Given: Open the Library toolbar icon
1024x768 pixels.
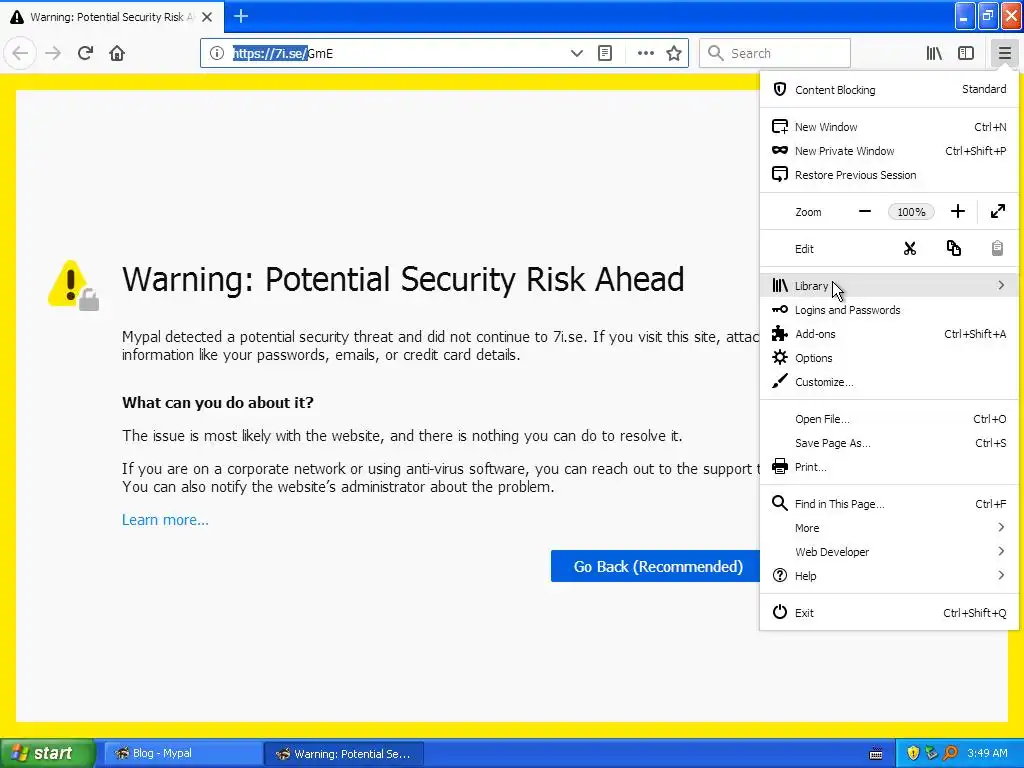Looking at the screenshot, I should coord(934,53).
